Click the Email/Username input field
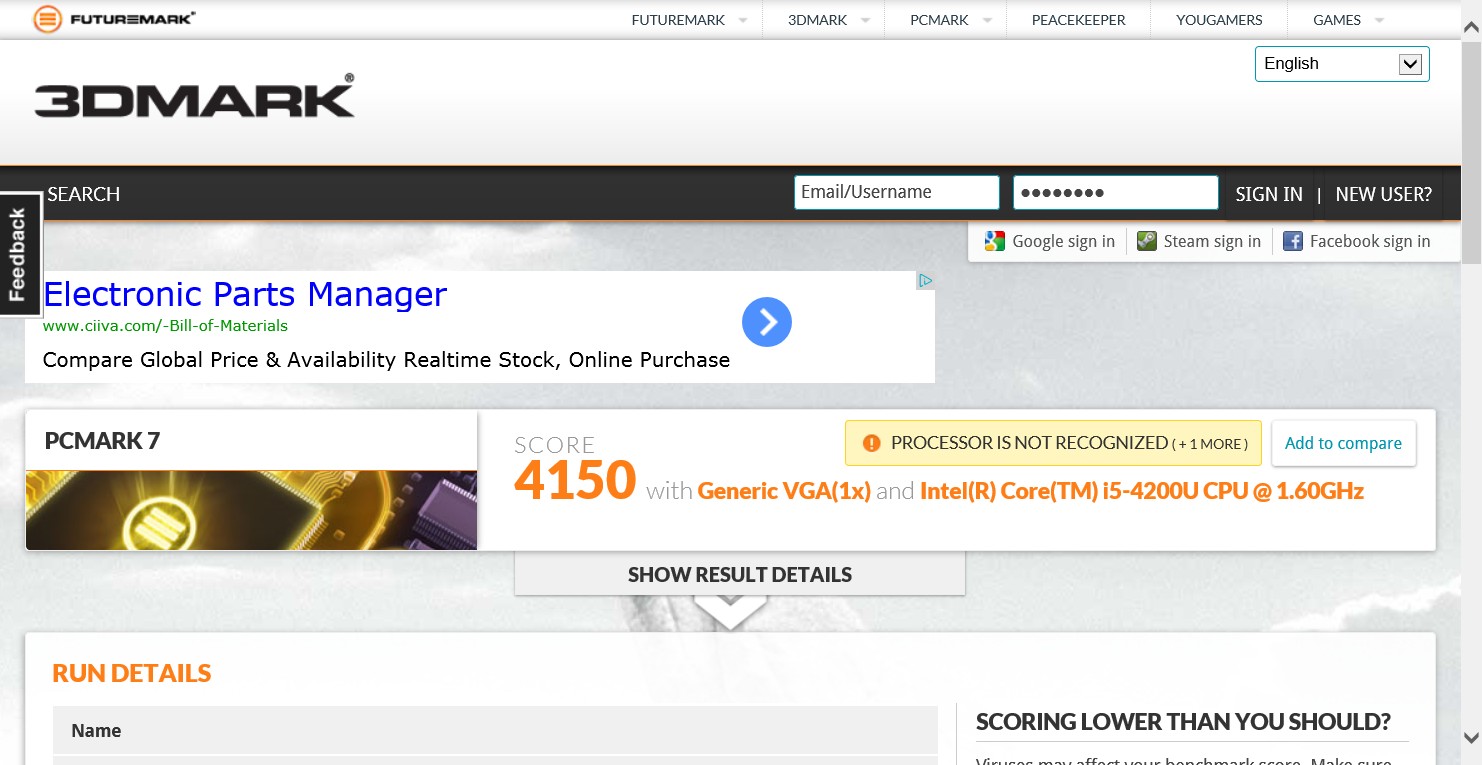 click(896, 192)
